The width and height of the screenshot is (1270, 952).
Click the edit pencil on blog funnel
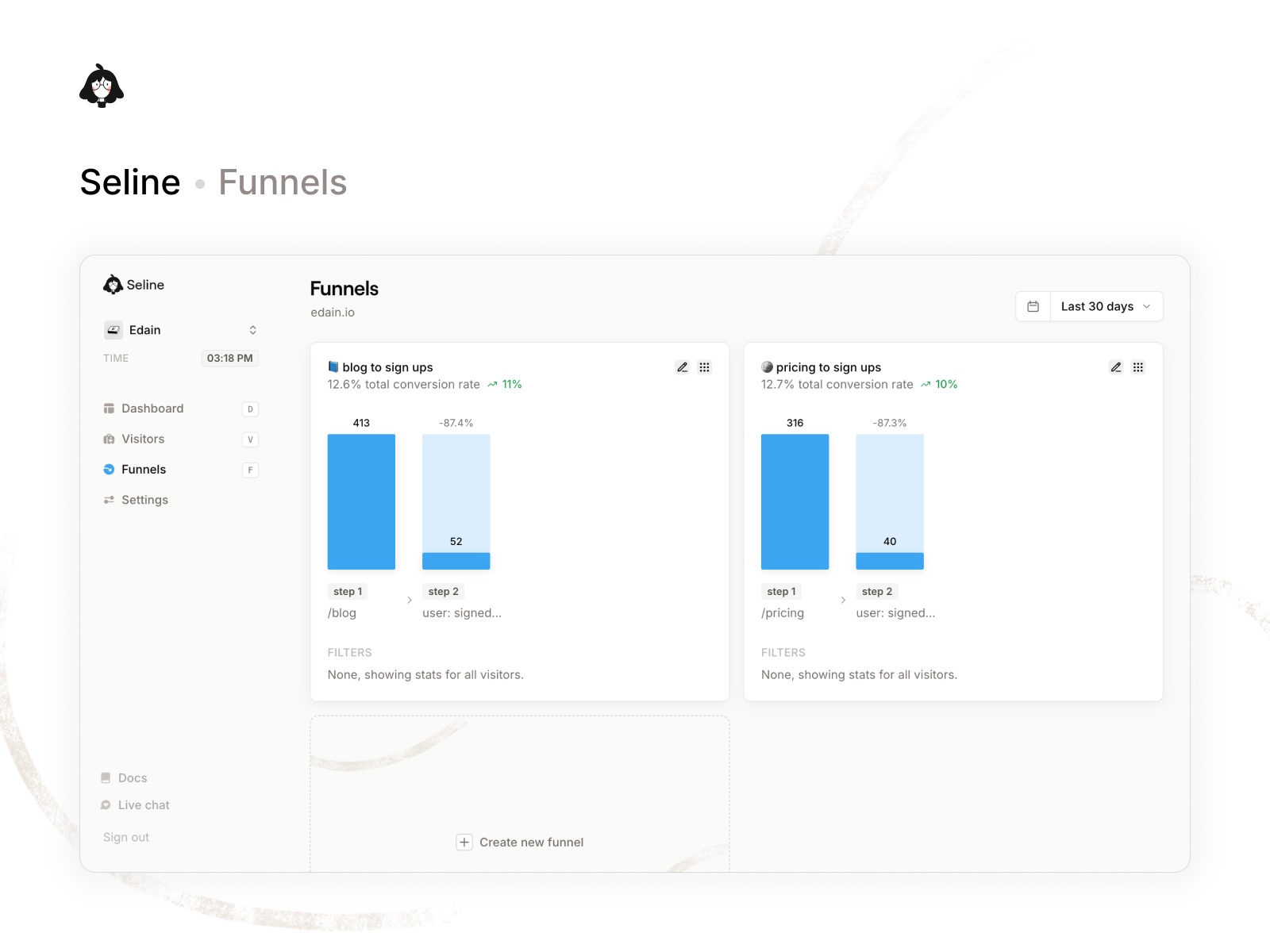tap(682, 367)
